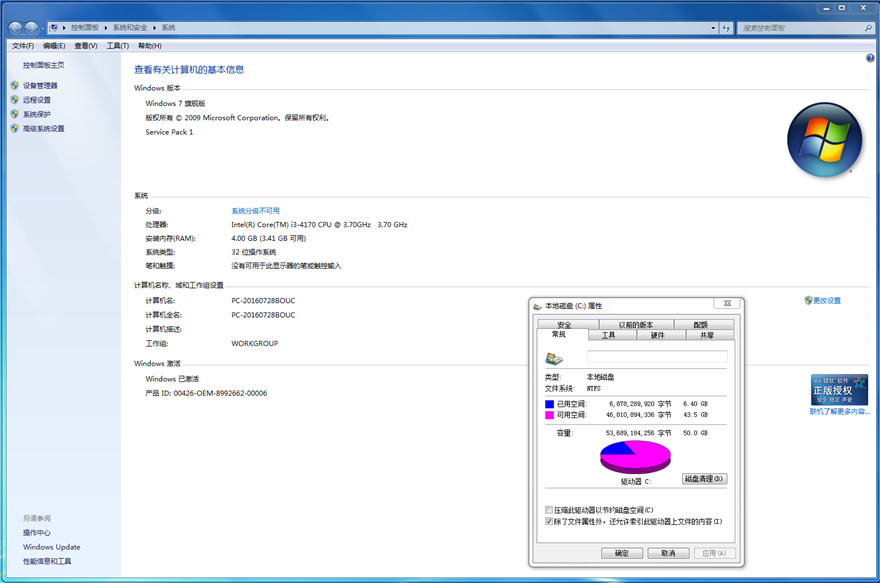Go forward with the Forward arrow button
Image resolution: width=880 pixels, height=583 pixels.
[x=31, y=28]
